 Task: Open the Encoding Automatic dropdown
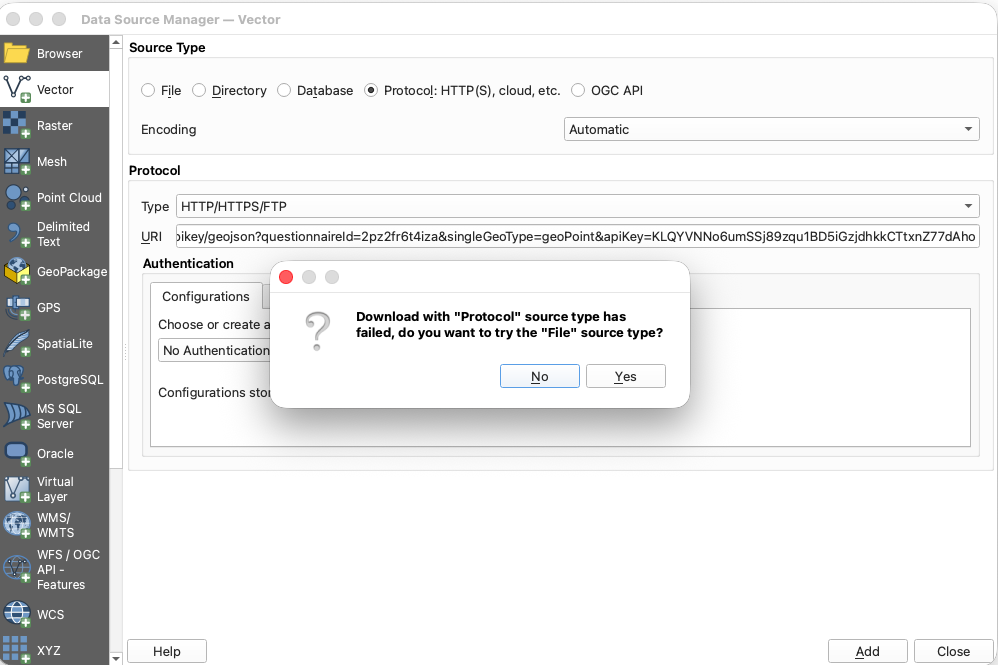coord(771,129)
